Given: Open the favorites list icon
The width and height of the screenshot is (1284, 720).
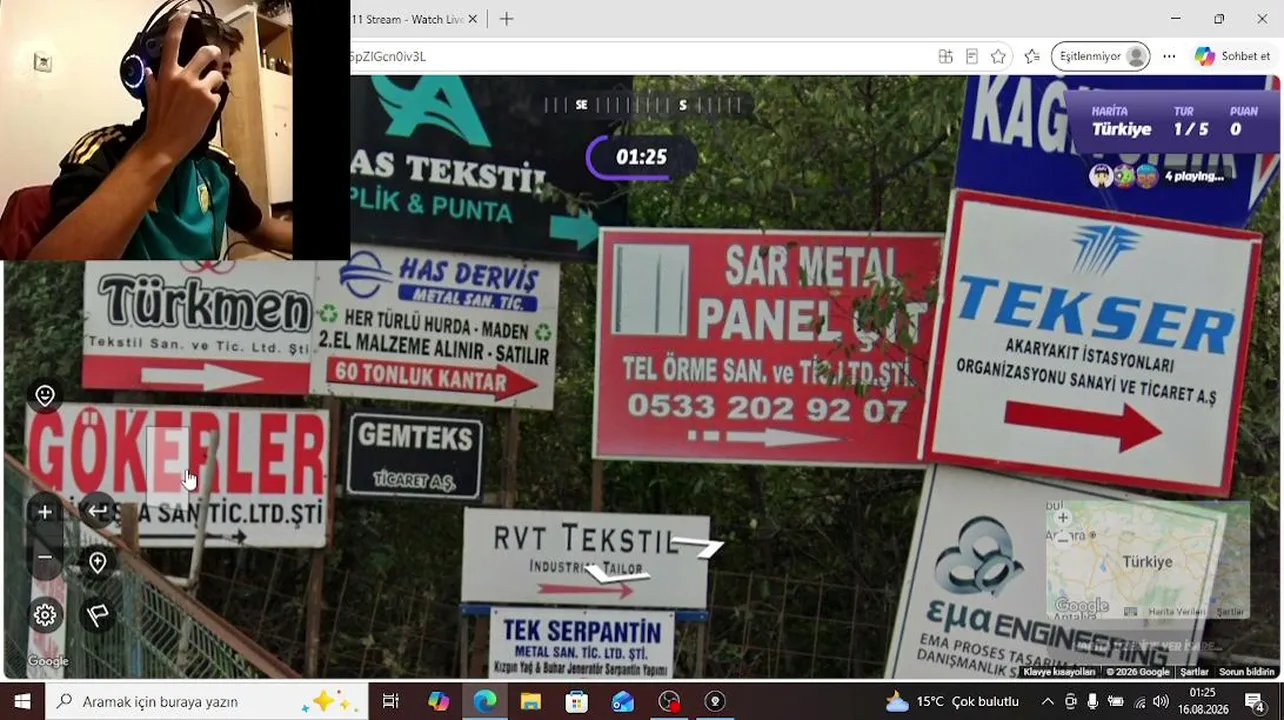Looking at the screenshot, I should [1032, 56].
